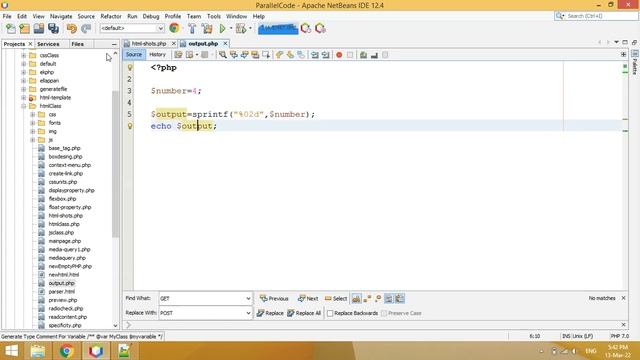Viewport: 640px width, 360px height.
Task: Close the find and replace bar
Action: [623, 298]
